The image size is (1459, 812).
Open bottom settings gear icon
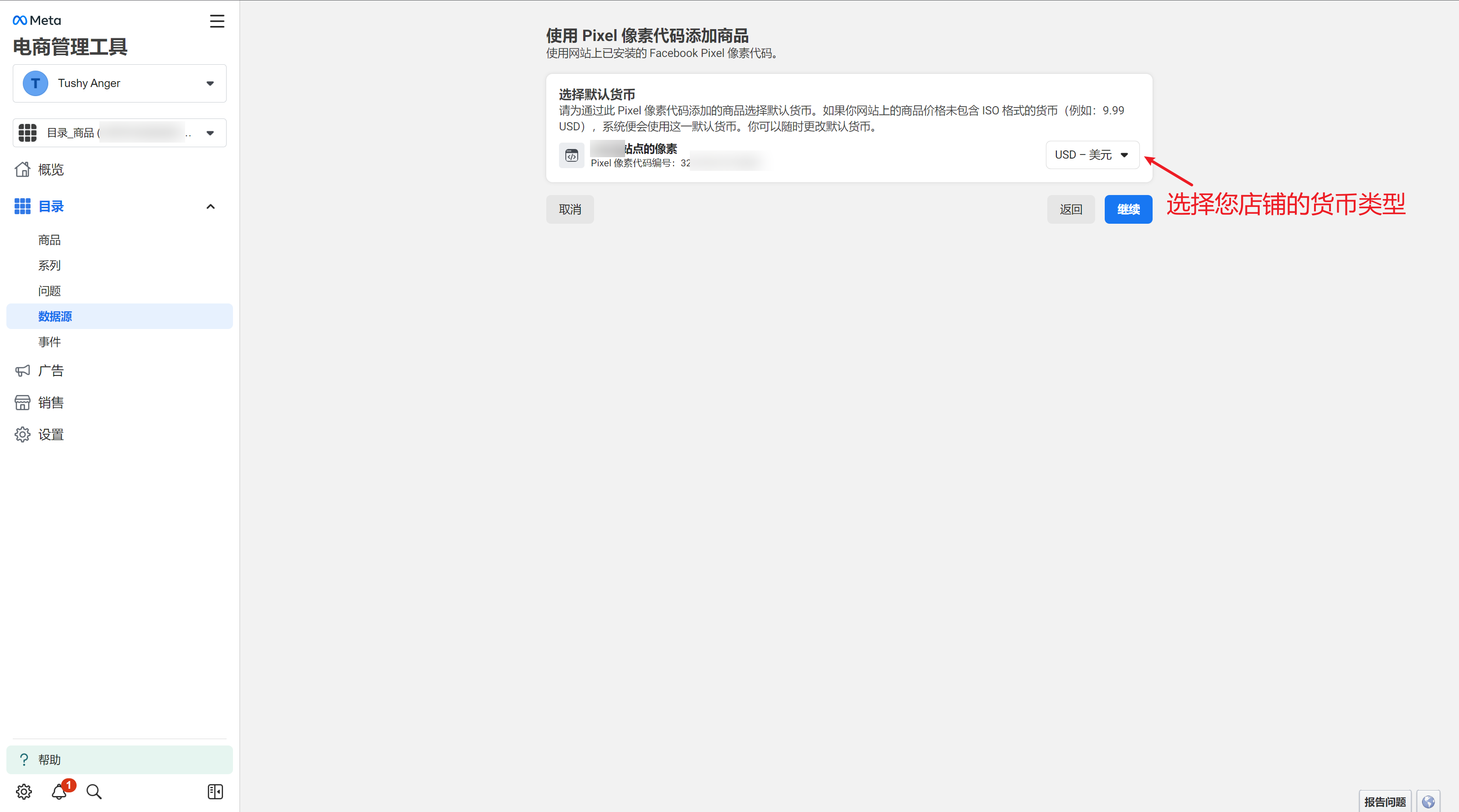[24, 791]
